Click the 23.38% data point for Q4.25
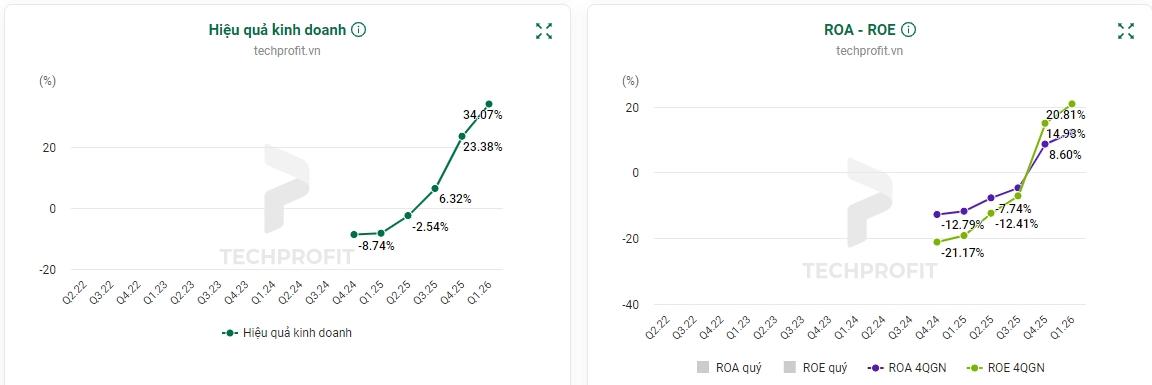This screenshot has height=385, width=1152. [x=461, y=136]
